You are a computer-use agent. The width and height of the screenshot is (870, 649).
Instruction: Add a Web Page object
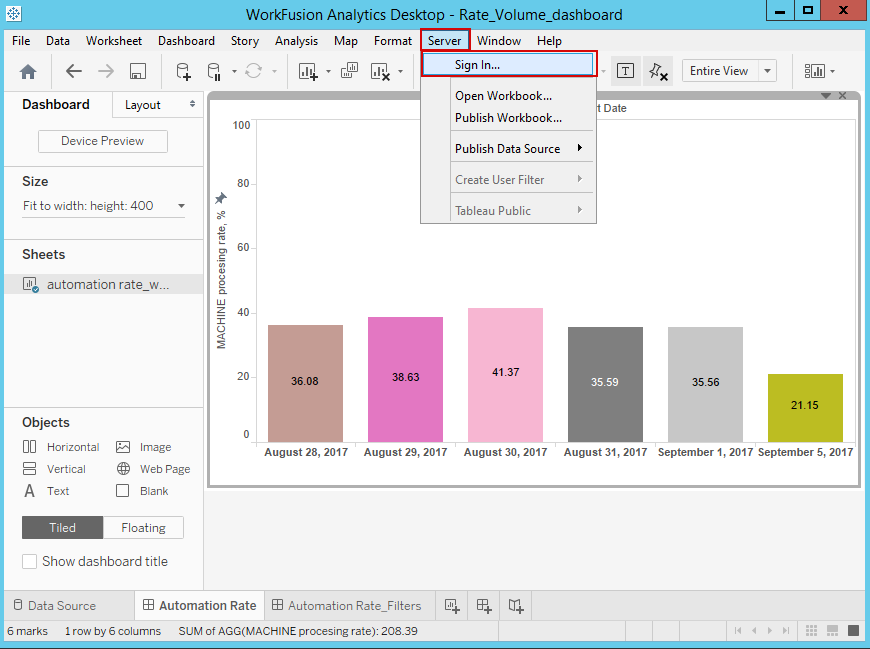tap(153, 469)
